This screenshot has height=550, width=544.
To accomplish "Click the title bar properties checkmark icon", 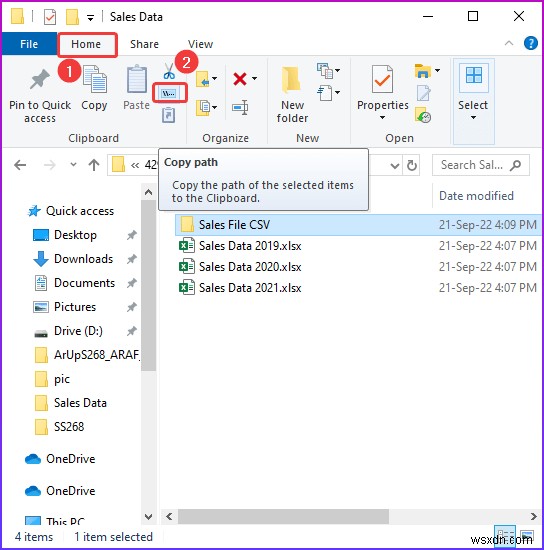I will [50, 16].
